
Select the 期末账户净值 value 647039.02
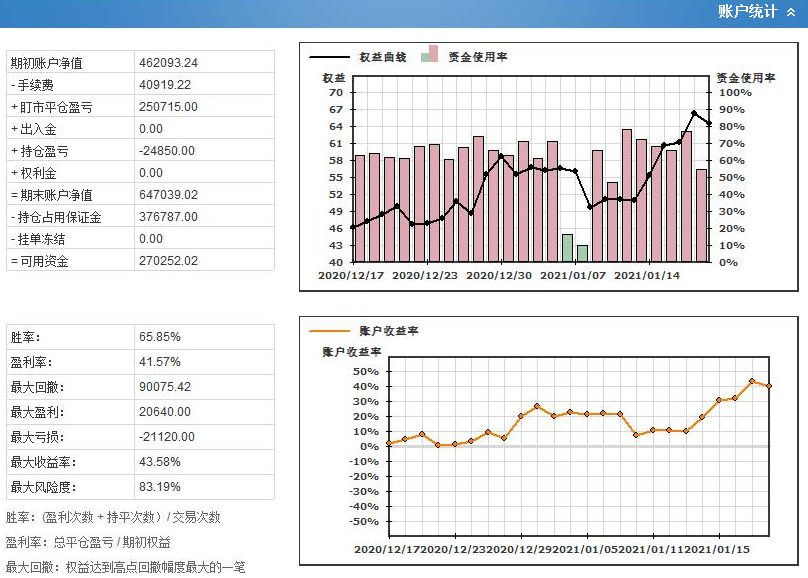coord(169,195)
